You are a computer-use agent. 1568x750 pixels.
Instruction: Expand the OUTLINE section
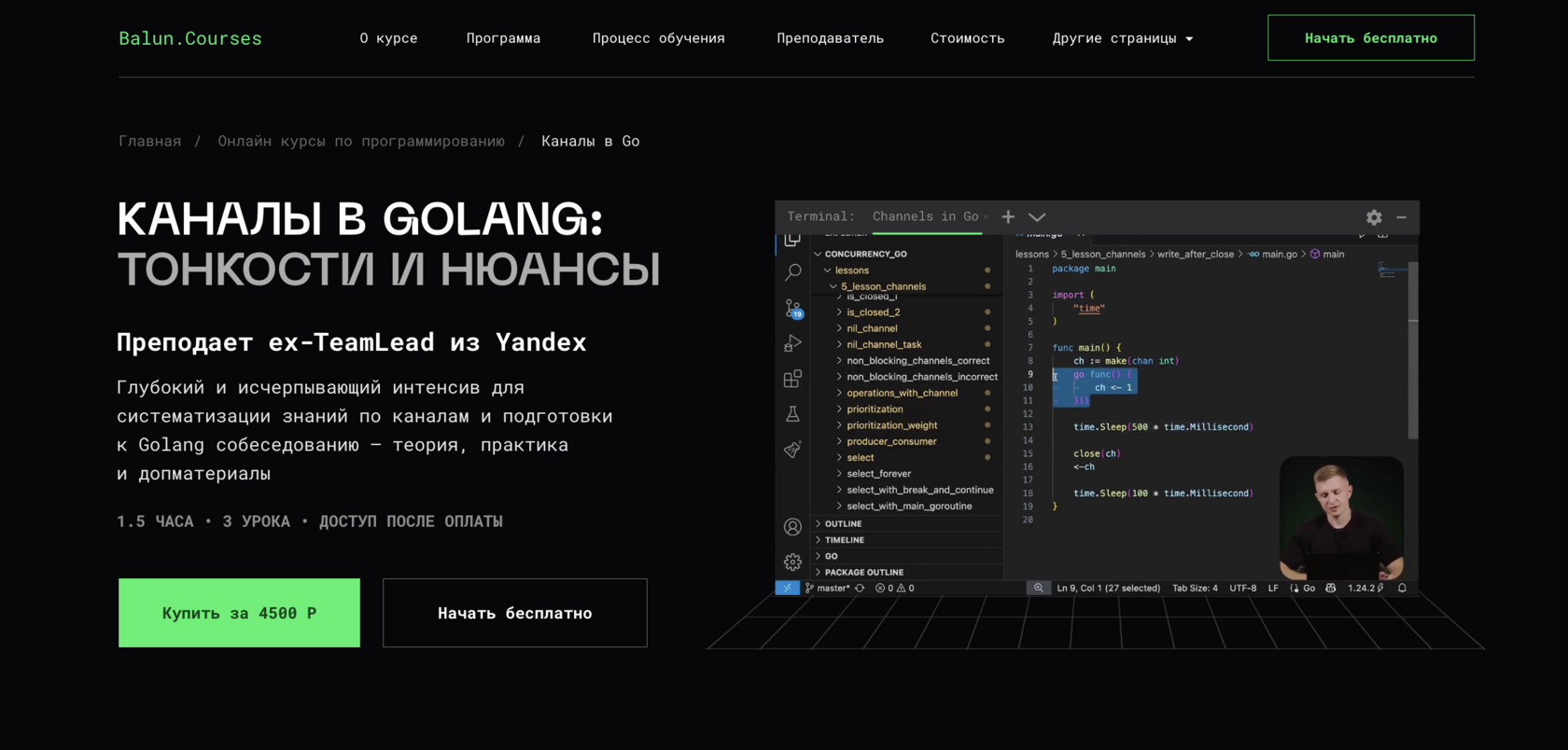843,524
